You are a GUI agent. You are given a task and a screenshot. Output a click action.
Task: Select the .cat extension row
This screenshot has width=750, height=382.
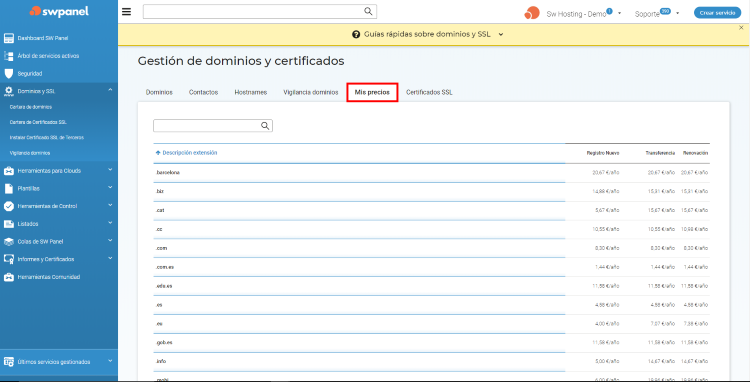431,210
